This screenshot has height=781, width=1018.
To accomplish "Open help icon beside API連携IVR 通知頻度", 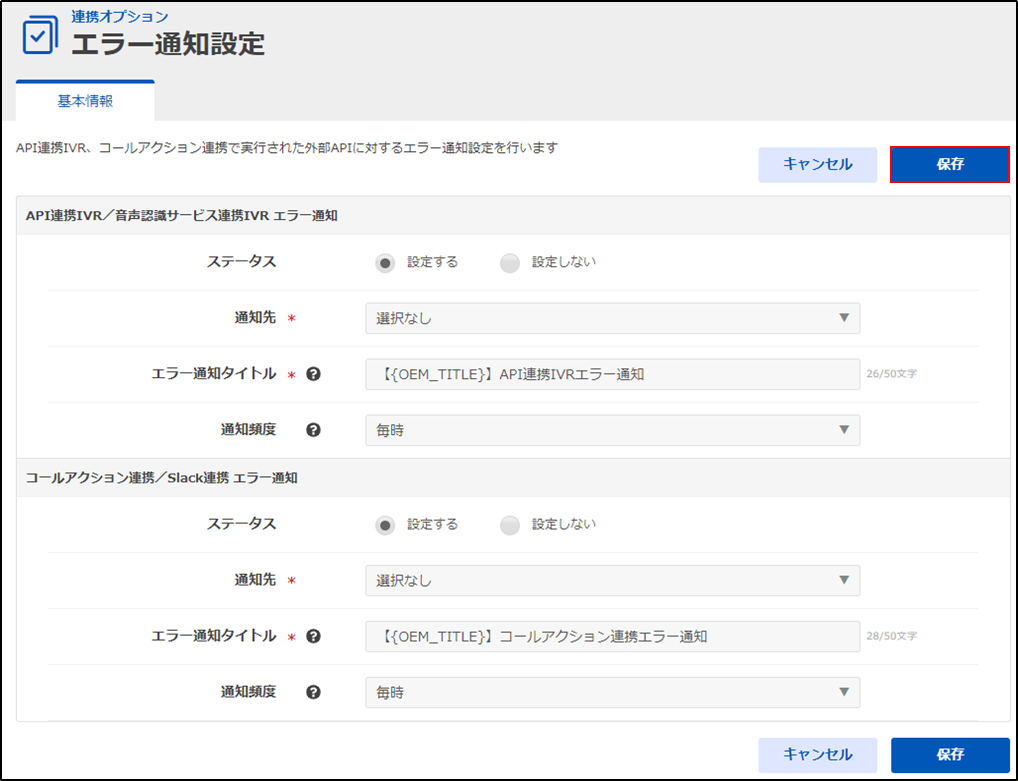I will click(x=314, y=430).
